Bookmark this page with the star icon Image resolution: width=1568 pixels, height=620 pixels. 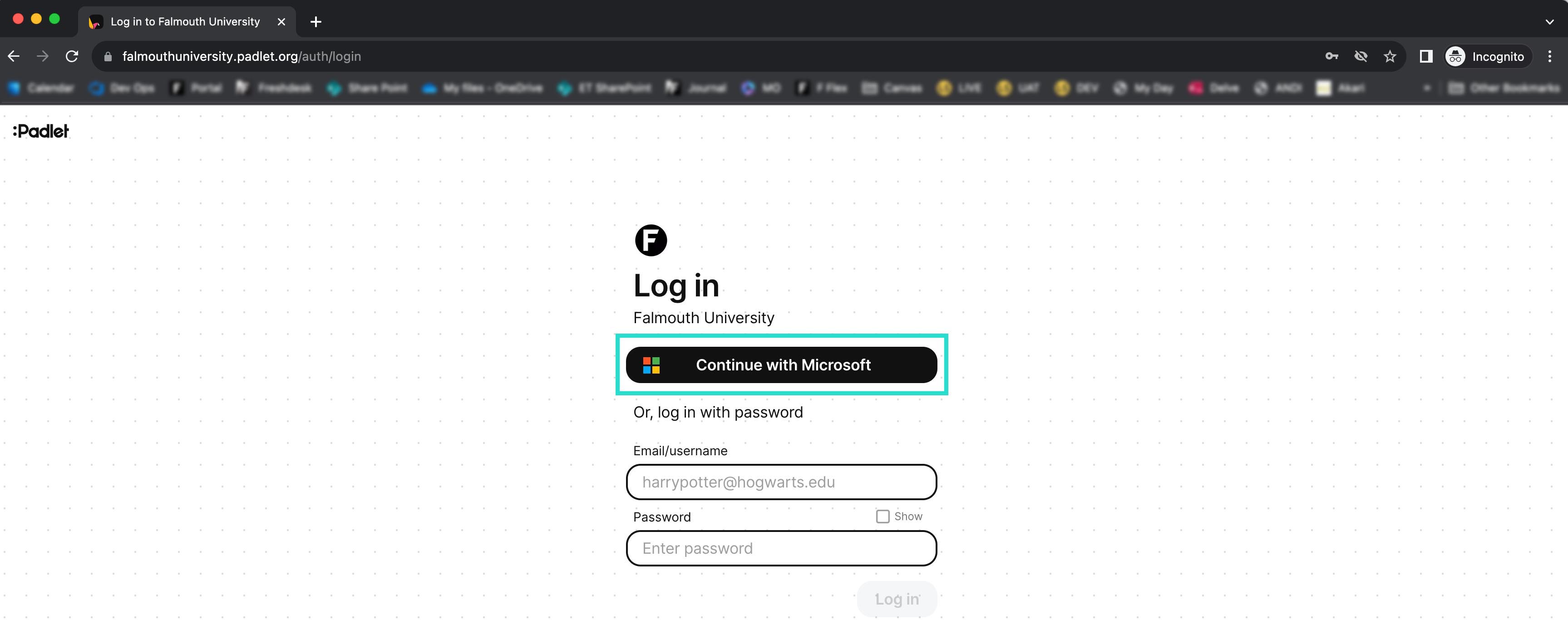(x=1390, y=57)
